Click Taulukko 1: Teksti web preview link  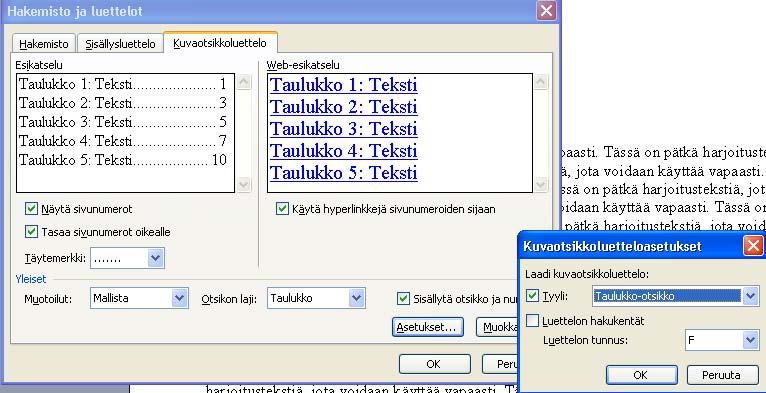pyautogui.click(x=343, y=85)
